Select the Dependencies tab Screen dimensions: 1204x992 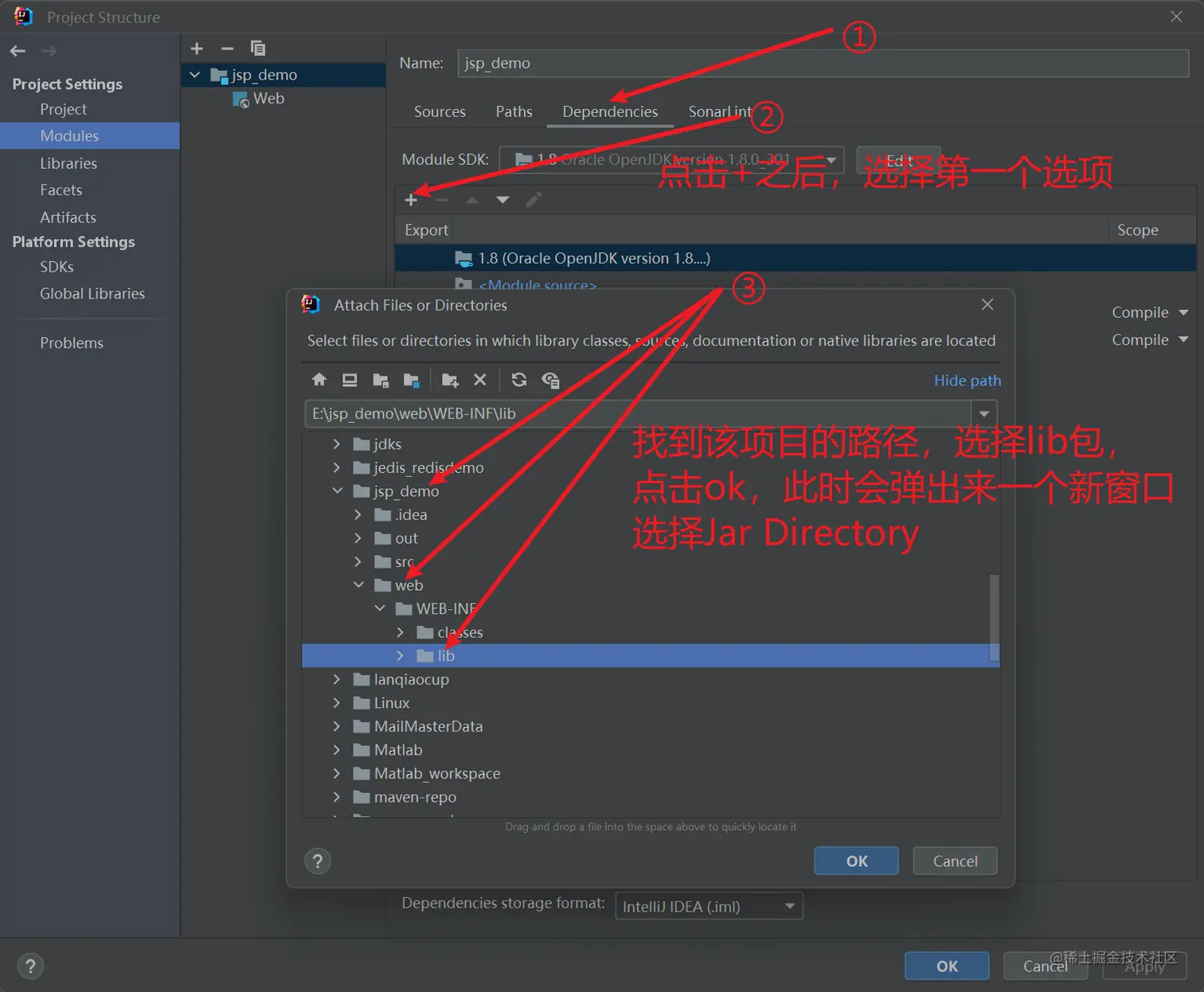pyautogui.click(x=610, y=111)
